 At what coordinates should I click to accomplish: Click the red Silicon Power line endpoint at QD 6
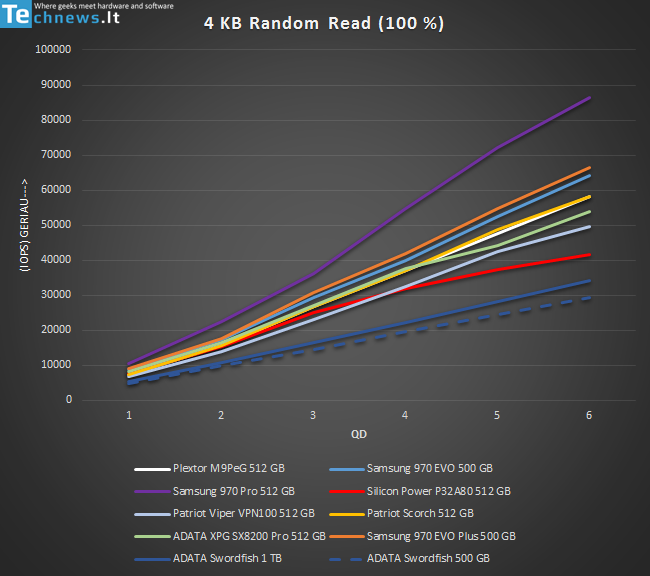(589, 255)
